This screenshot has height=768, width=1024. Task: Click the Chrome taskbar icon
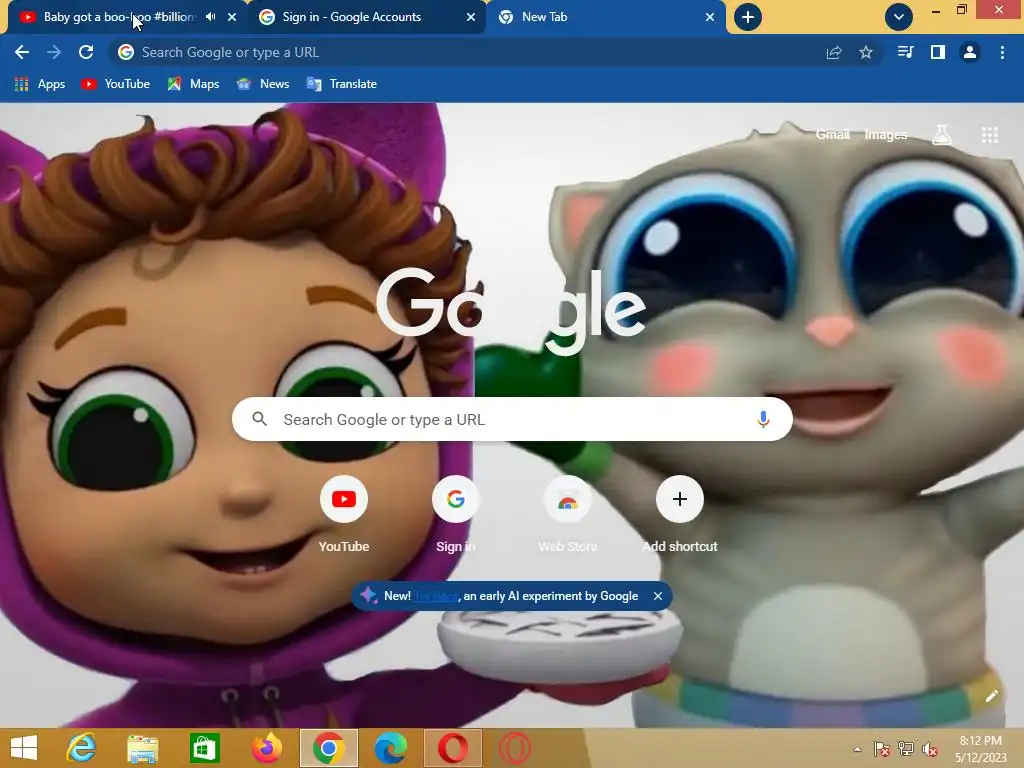click(328, 748)
